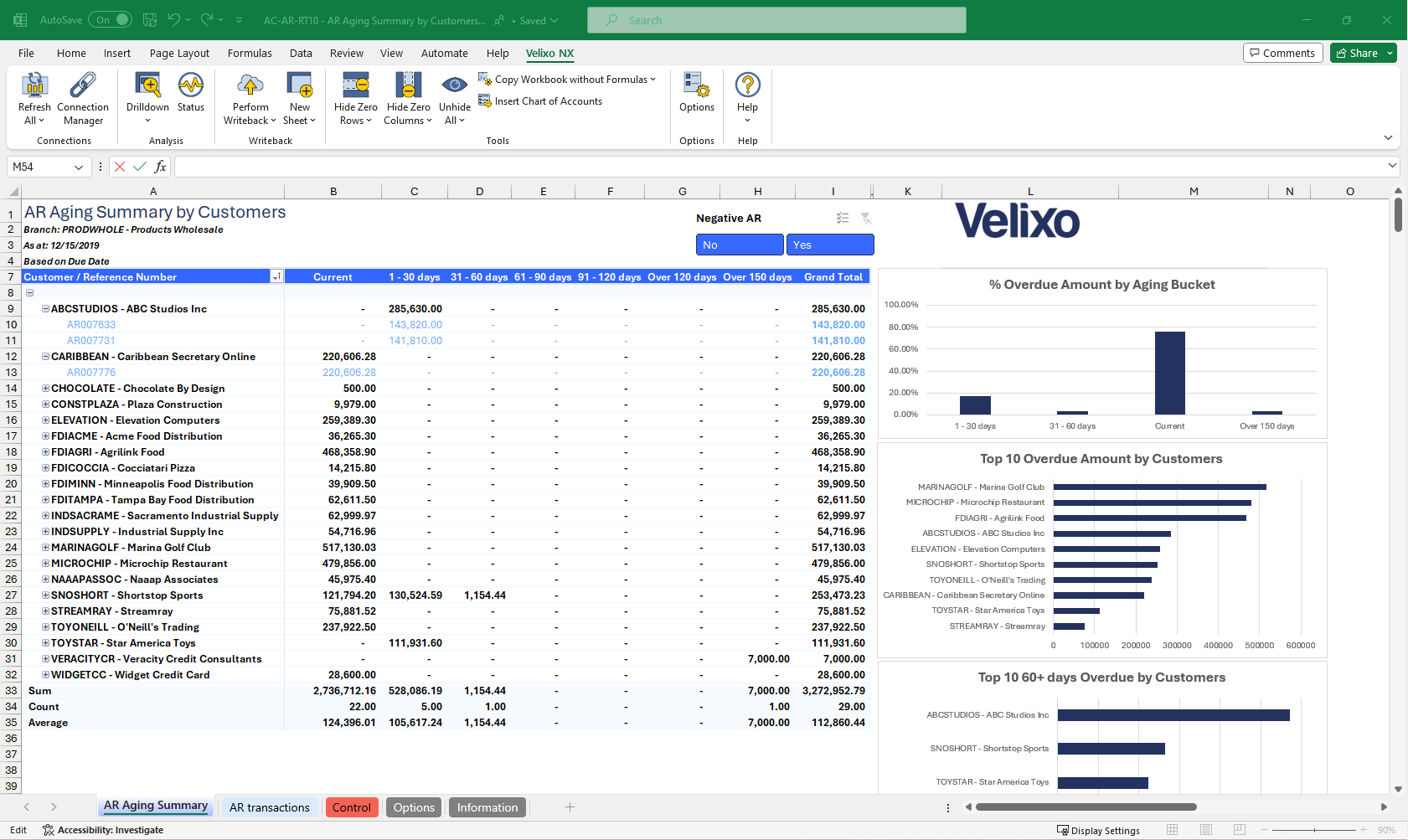Open the Automate ribbon tab

click(444, 53)
